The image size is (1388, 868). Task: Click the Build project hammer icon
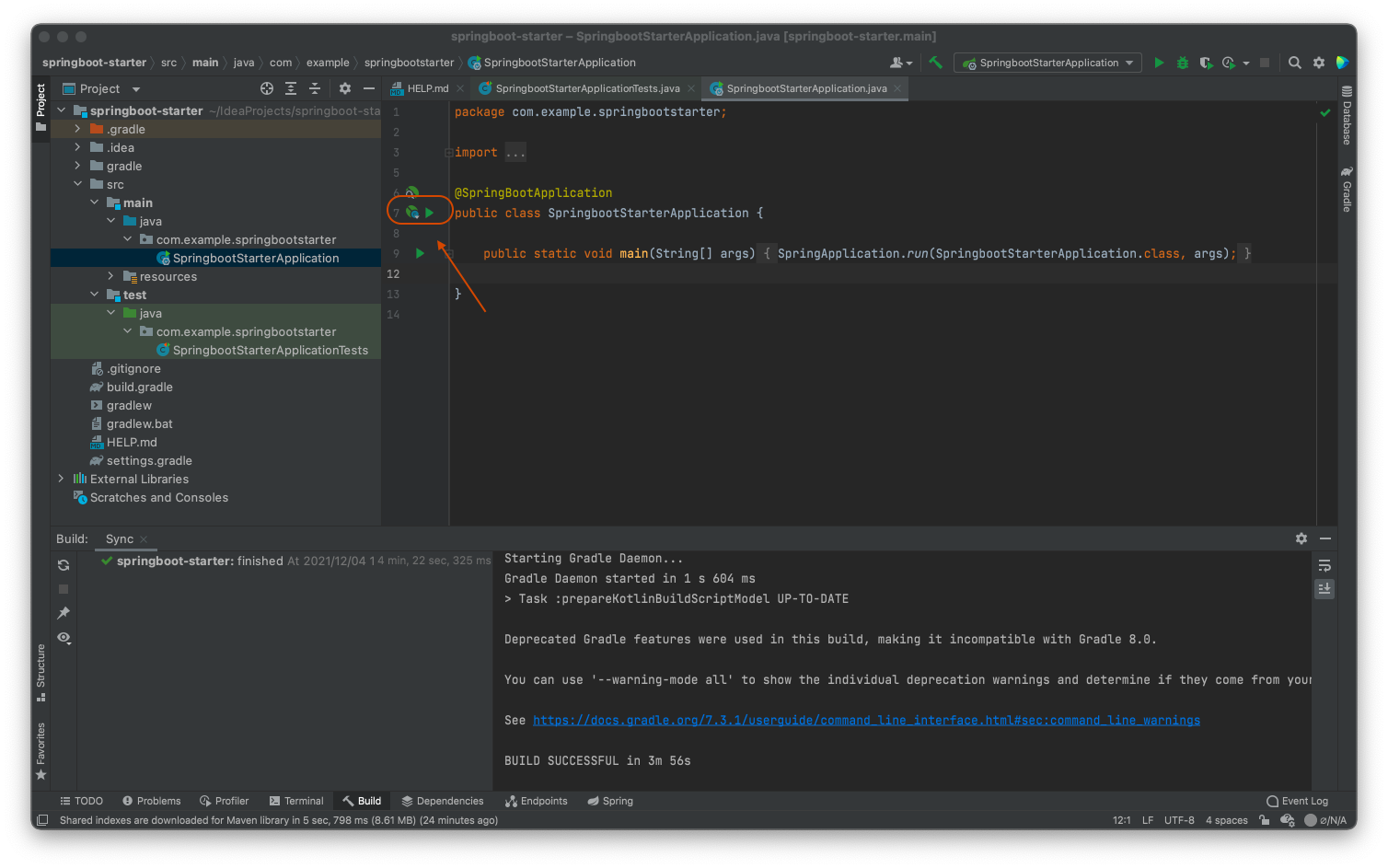coord(935,63)
